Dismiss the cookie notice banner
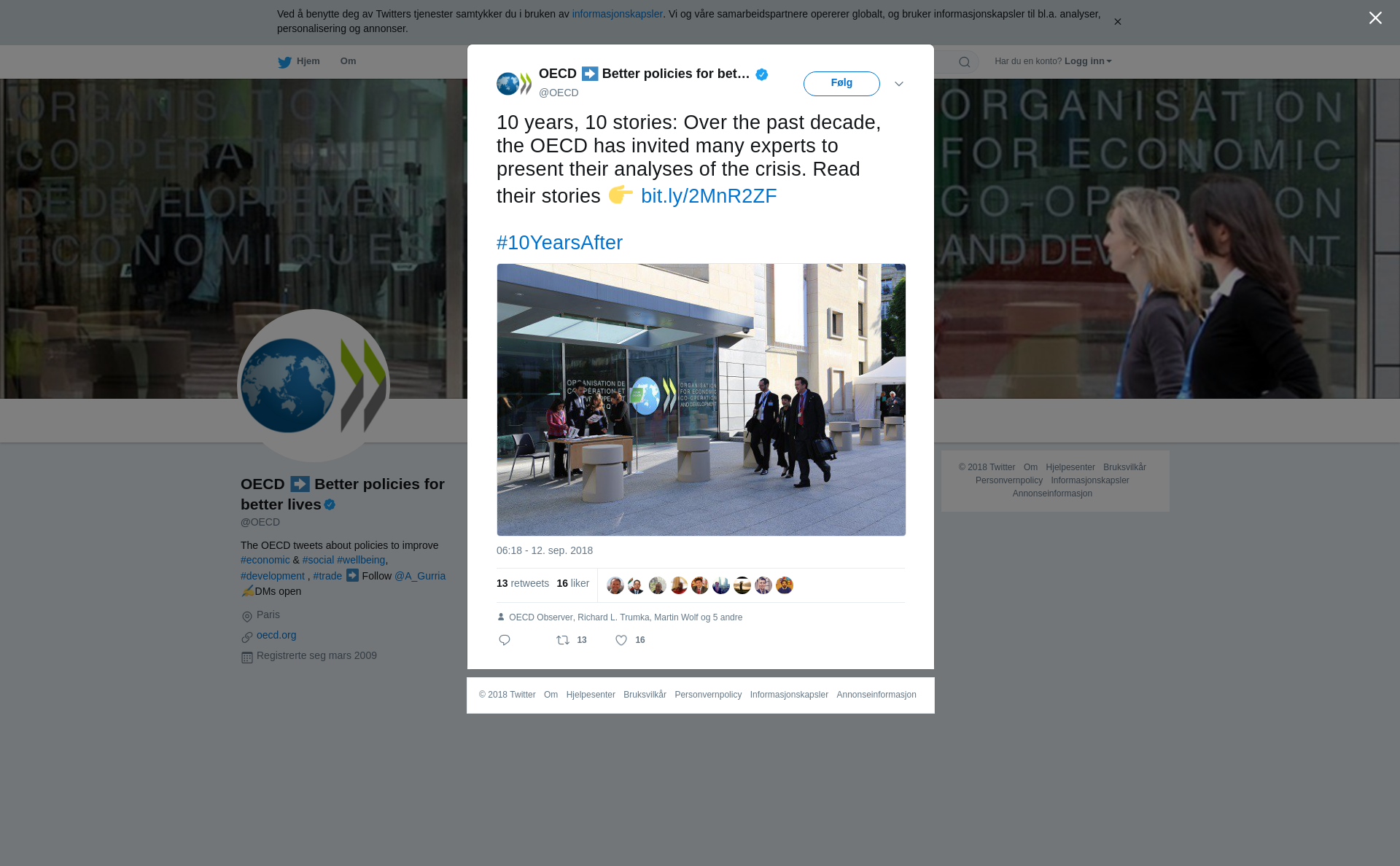 click(1117, 22)
